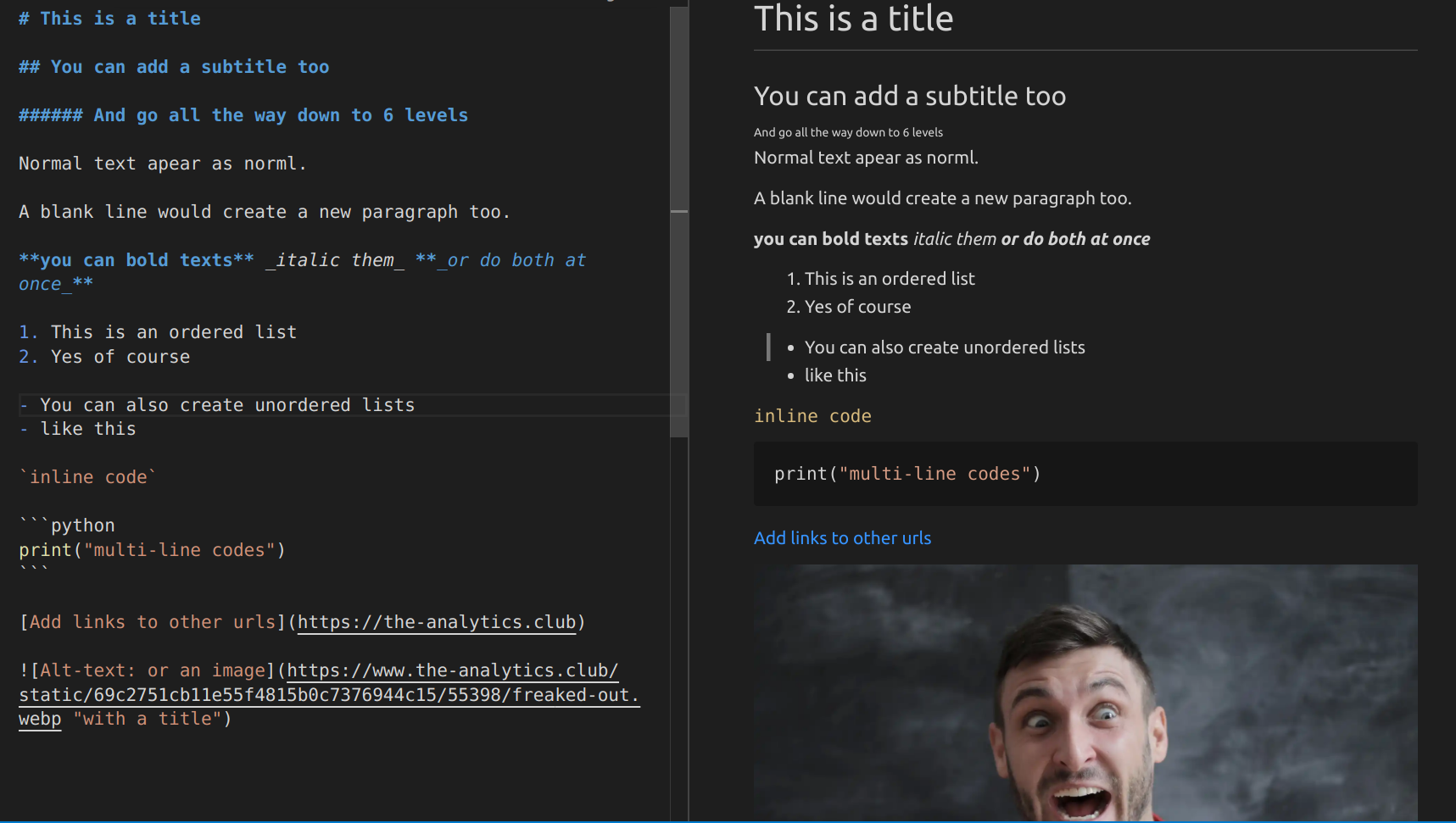The image size is (1456, 823).
Task: Click preview text 'And go all the way down to 6 levels'
Action: [848, 132]
